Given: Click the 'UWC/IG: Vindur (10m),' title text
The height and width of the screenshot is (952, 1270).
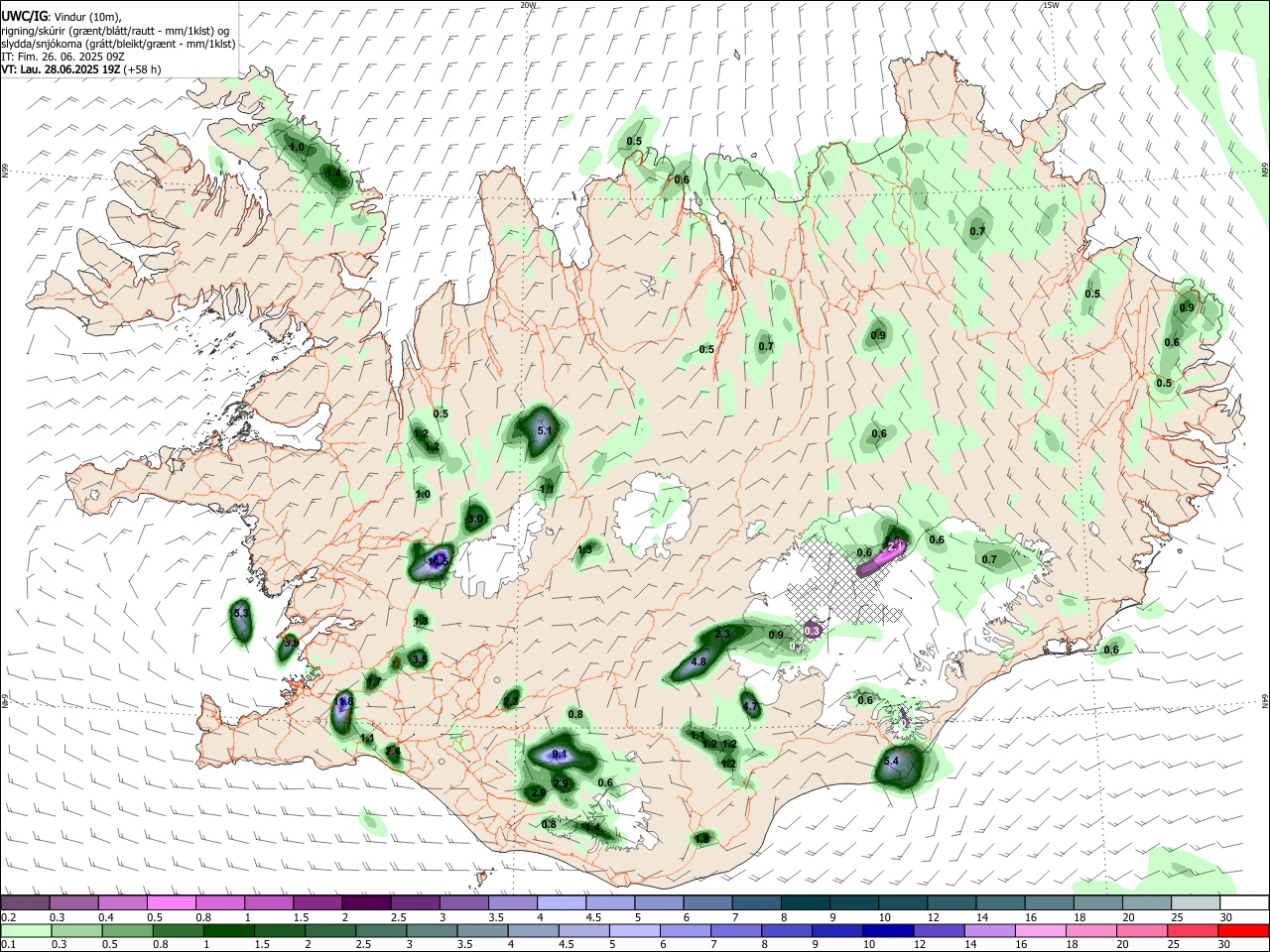Looking at the screenshot, I should [62, 16].
